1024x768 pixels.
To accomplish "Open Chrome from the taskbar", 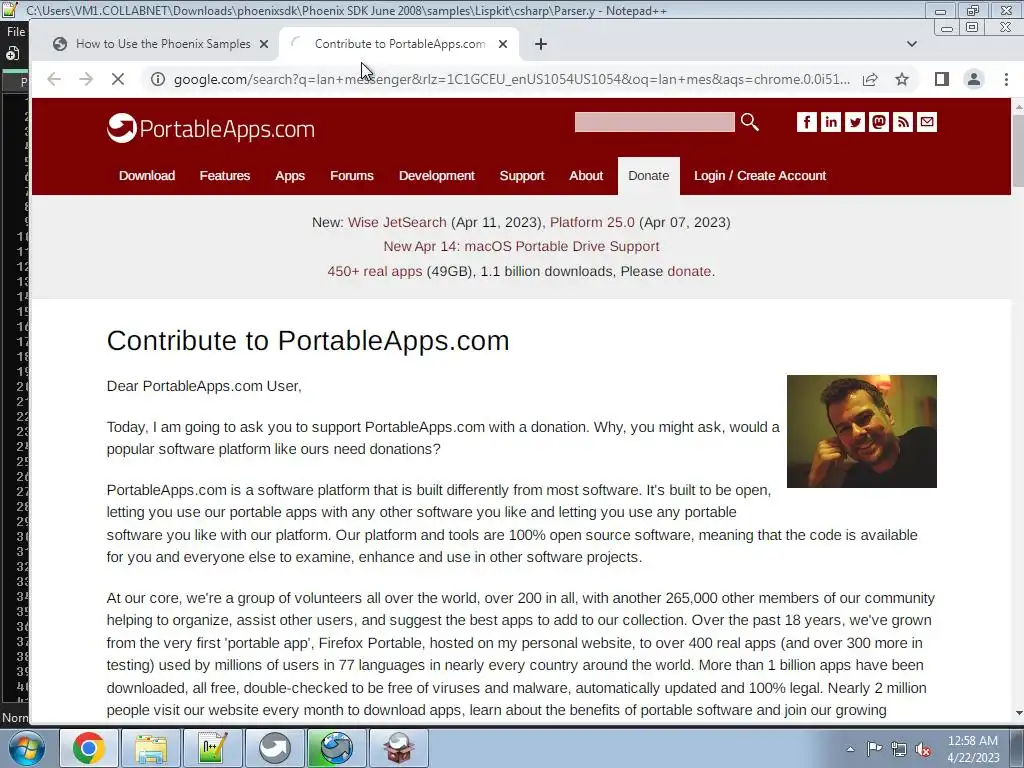I will click(88, 748).
